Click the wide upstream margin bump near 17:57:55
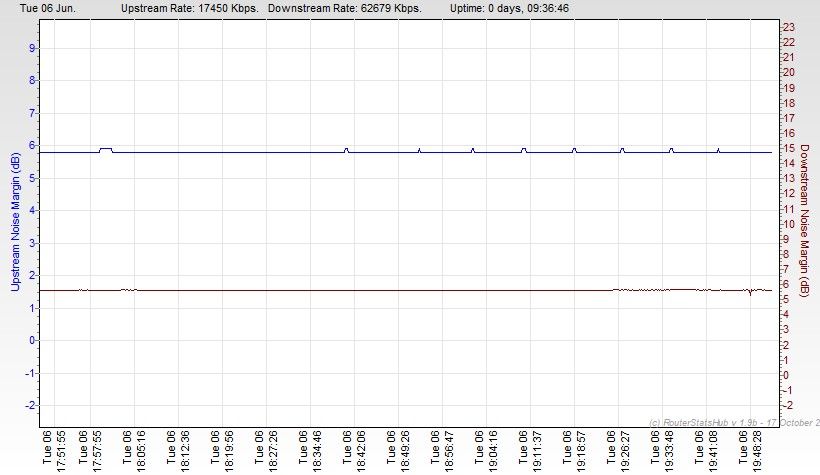820x475 pixels. coord(106,150)
